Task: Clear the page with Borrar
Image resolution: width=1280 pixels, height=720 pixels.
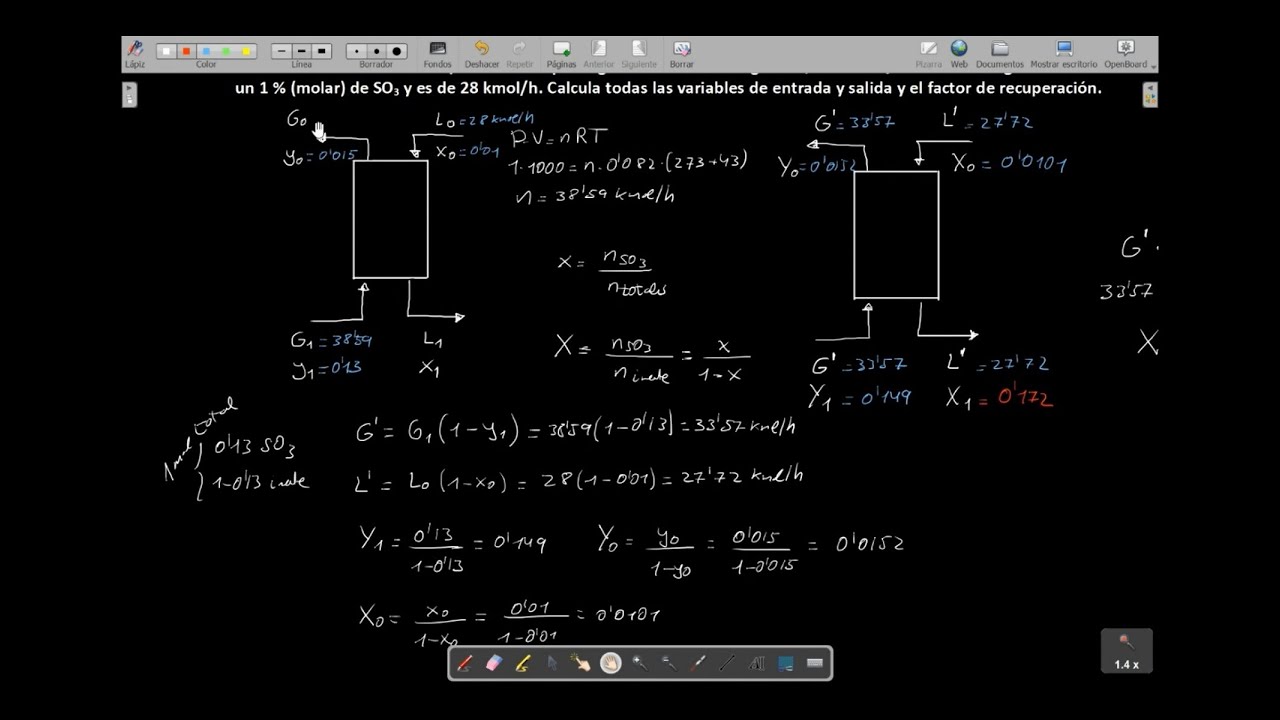Action: 682,54
